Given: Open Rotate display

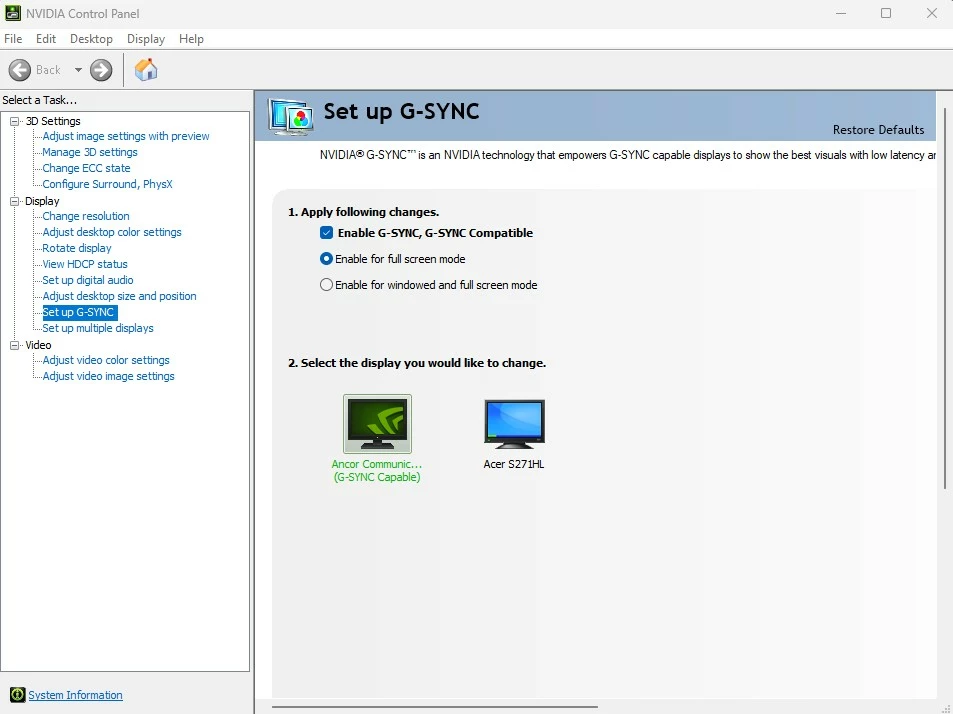Looking at the screenshot, I should click(77, 248).
